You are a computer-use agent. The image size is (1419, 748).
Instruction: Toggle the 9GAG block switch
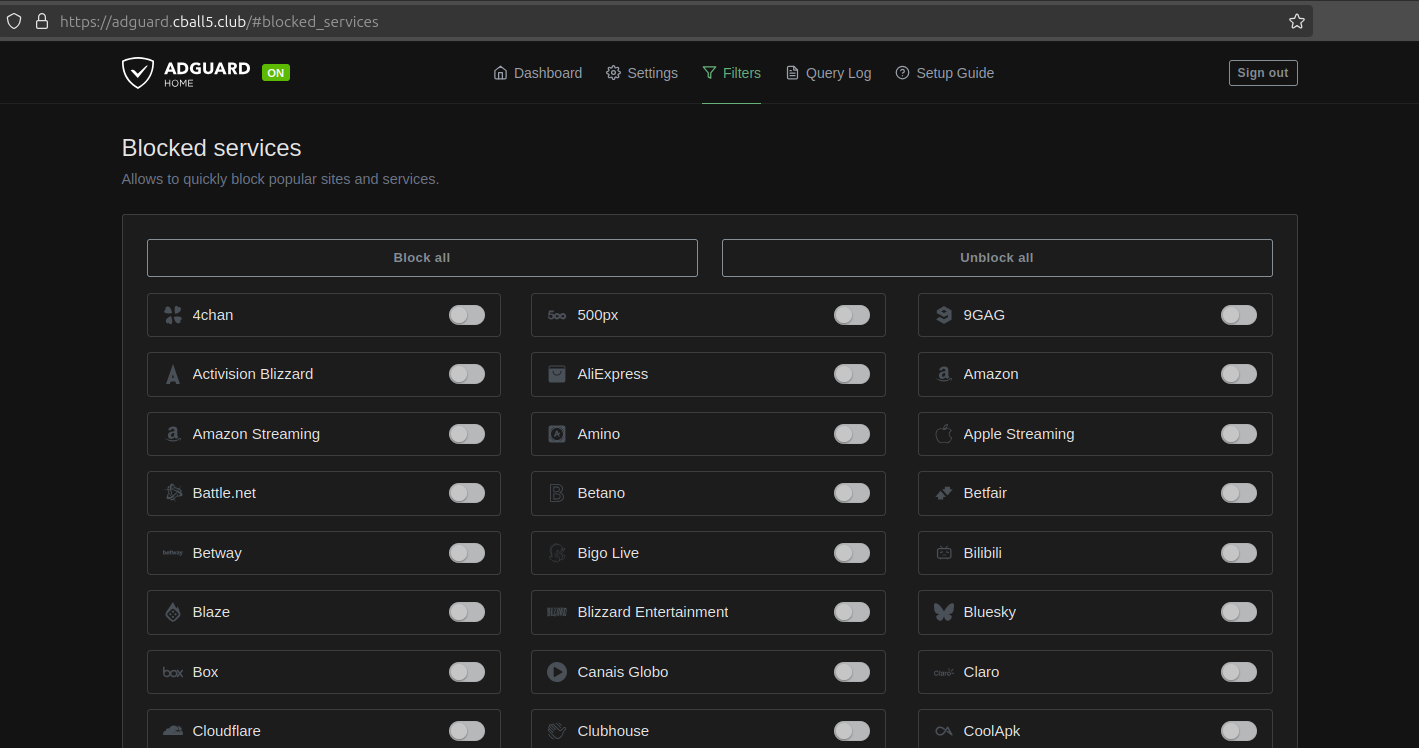tap(1239, 315)
